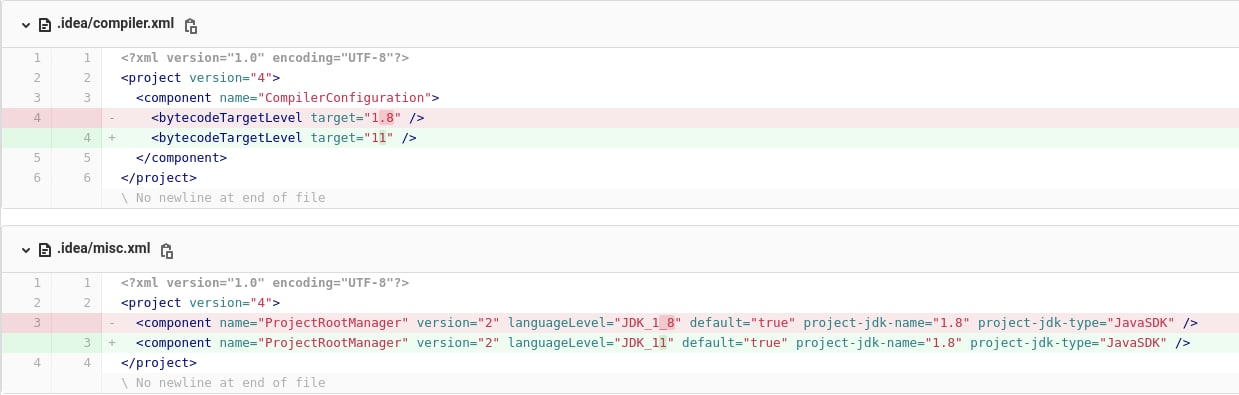Select removed line with target="1.8"
Viewport: 1239px width, 395px height.
coord(670,118)
